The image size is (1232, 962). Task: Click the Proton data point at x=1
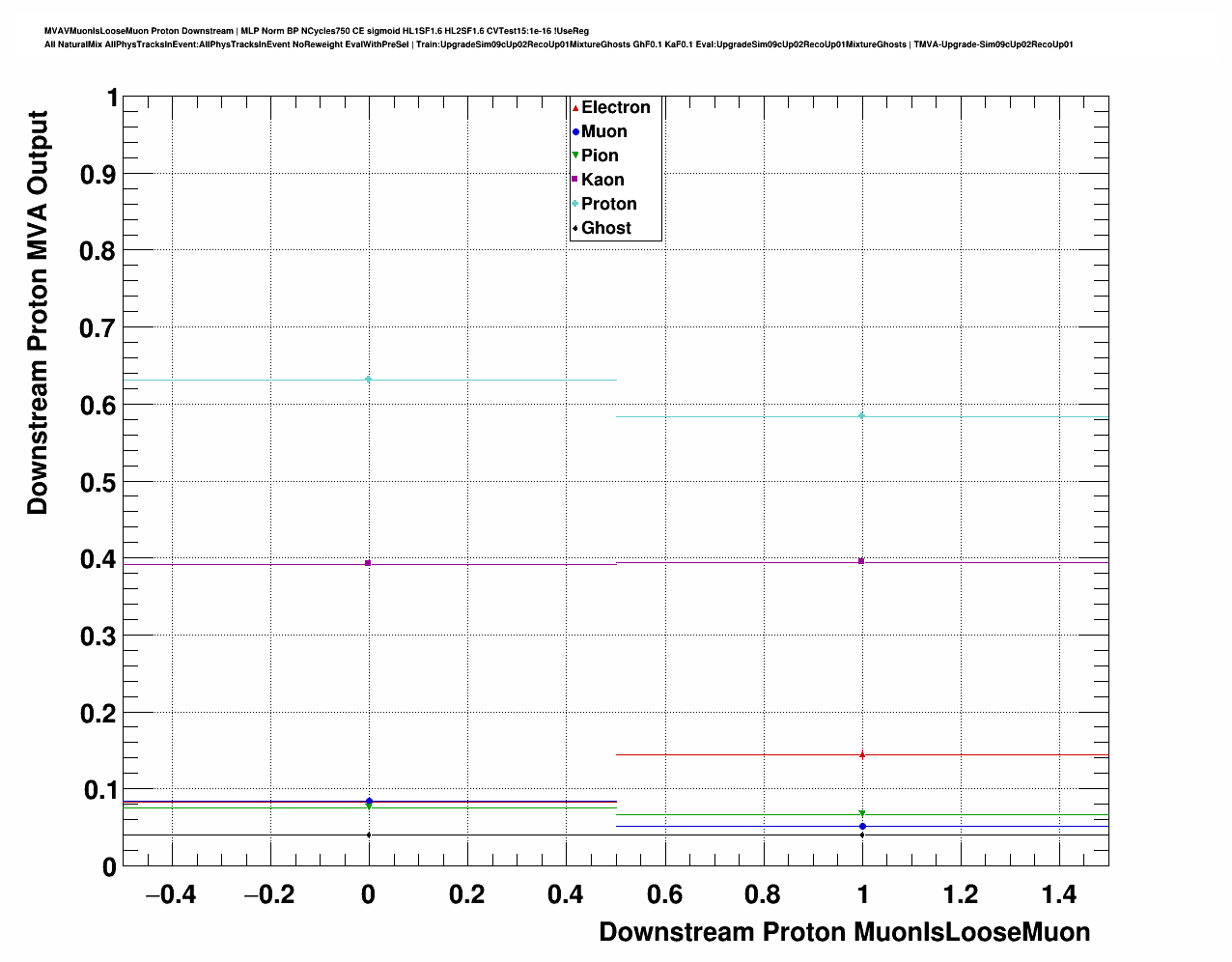[x=862, y=415]
